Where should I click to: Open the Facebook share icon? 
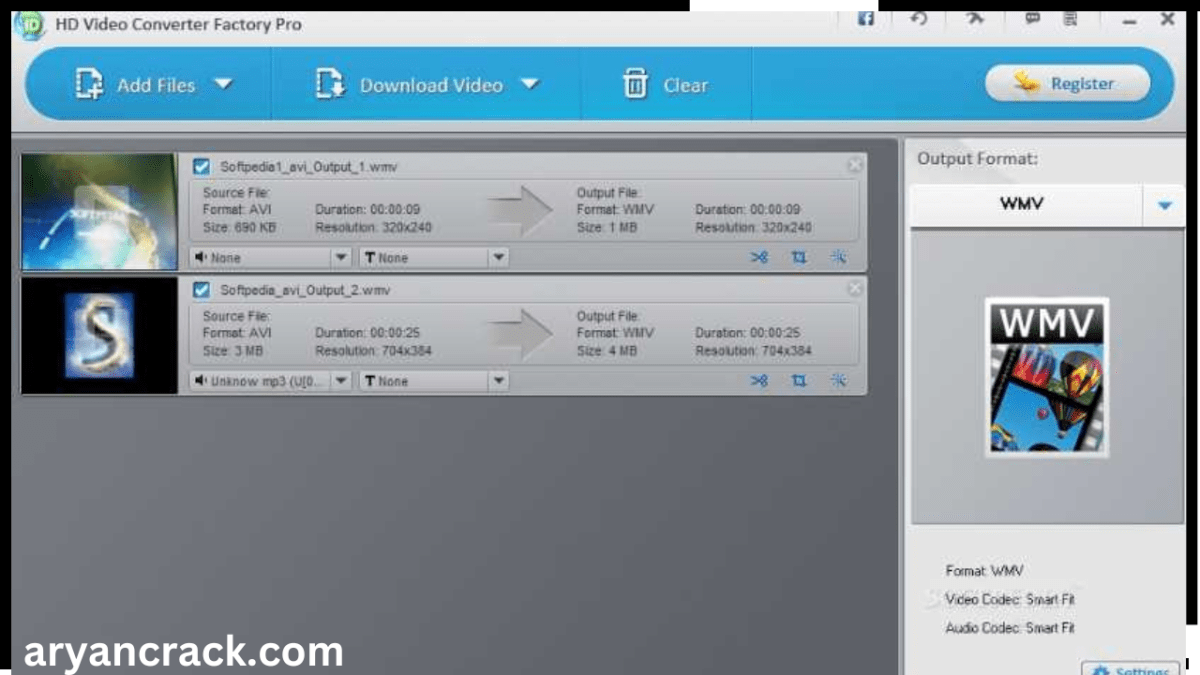click(x=866, y=19)
